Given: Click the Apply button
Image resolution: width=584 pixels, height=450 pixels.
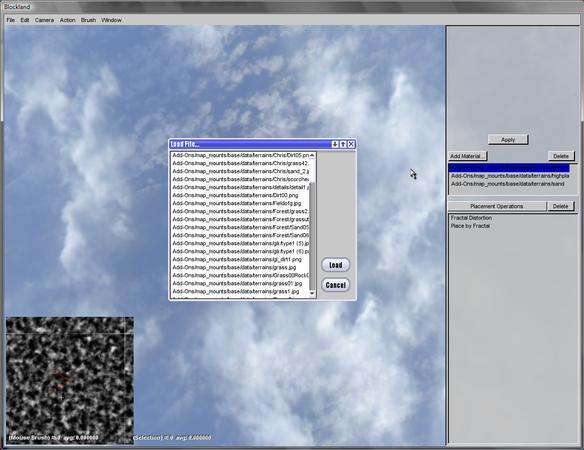Looking at the screenshot, I should click(x=508, y=140).
